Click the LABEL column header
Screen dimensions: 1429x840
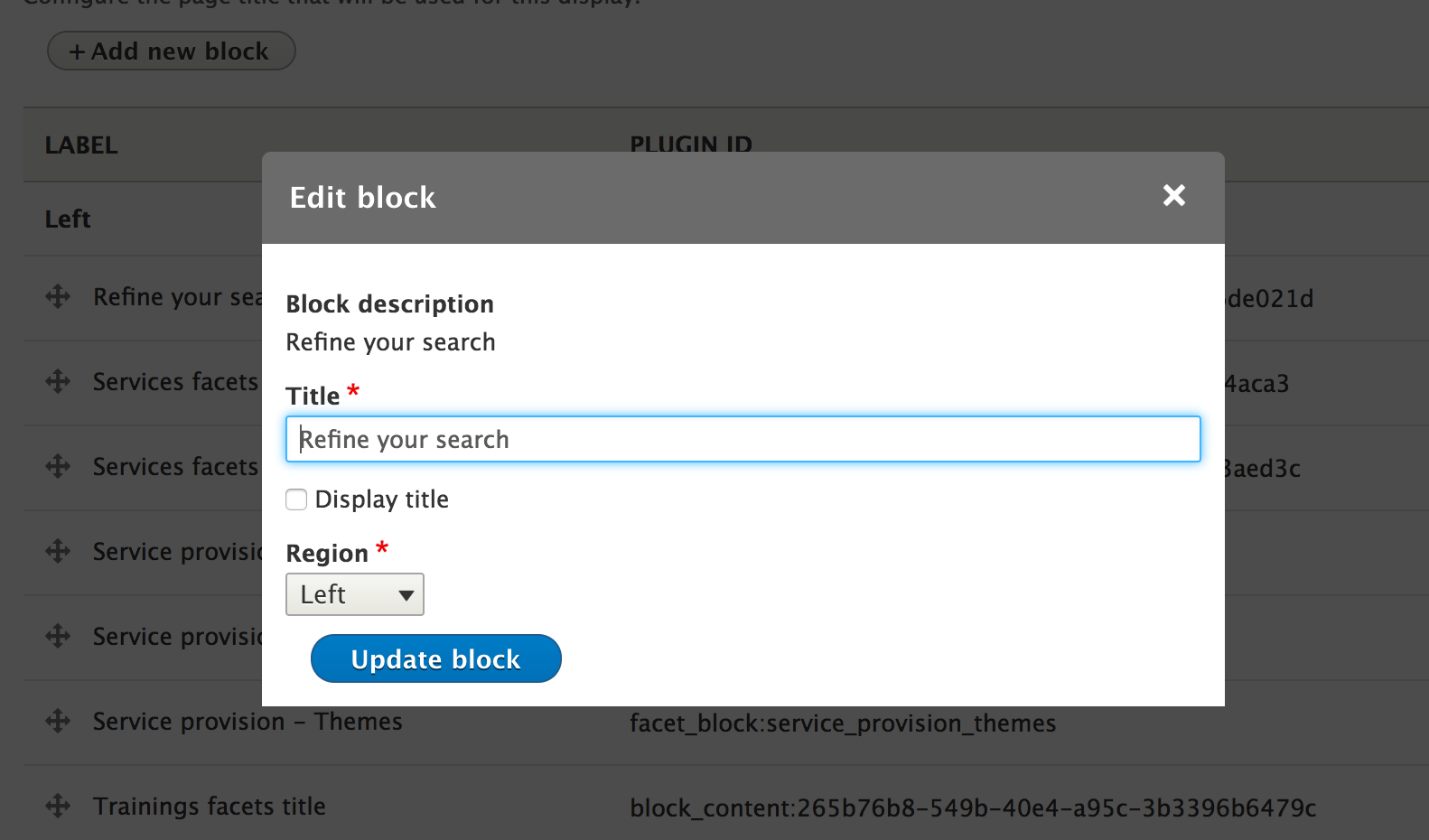81,145
